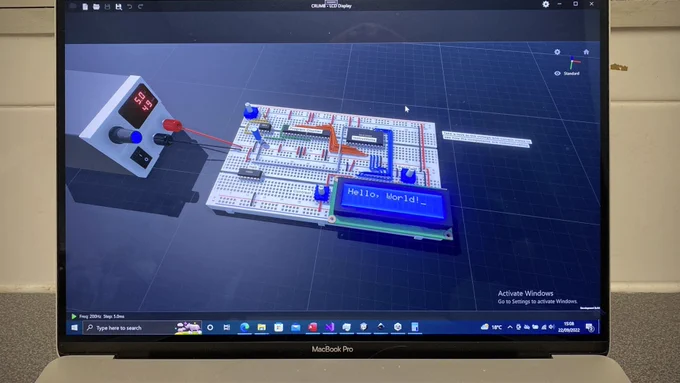
Task: Create a new file from the toolbar
Action: [x=85, y=7]
